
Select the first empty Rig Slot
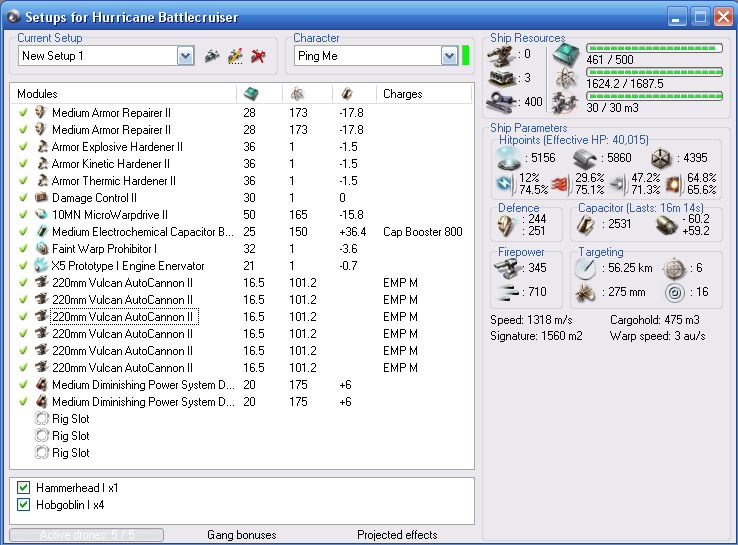coord(70,419)
